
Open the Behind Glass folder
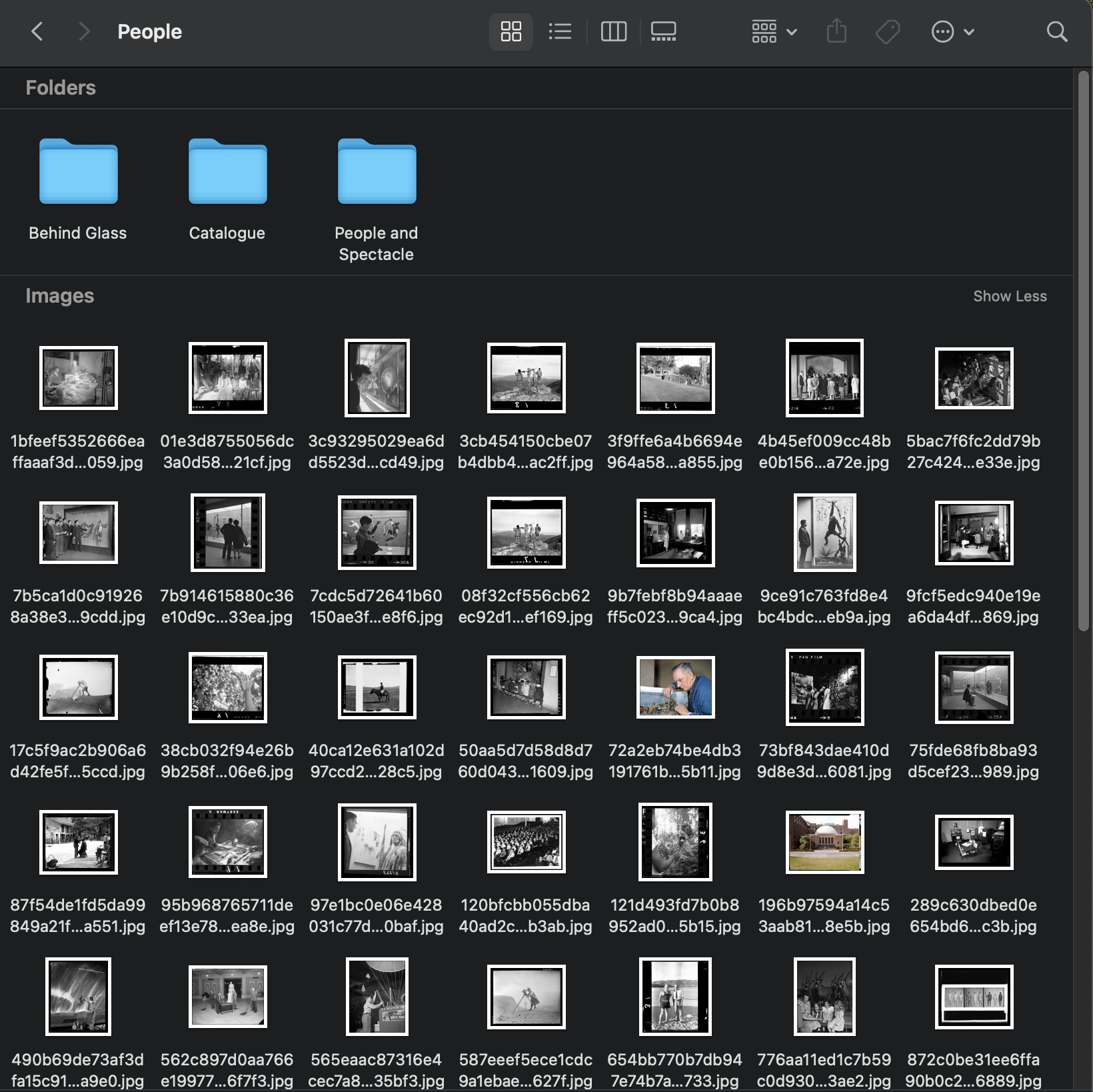point(78,172)
